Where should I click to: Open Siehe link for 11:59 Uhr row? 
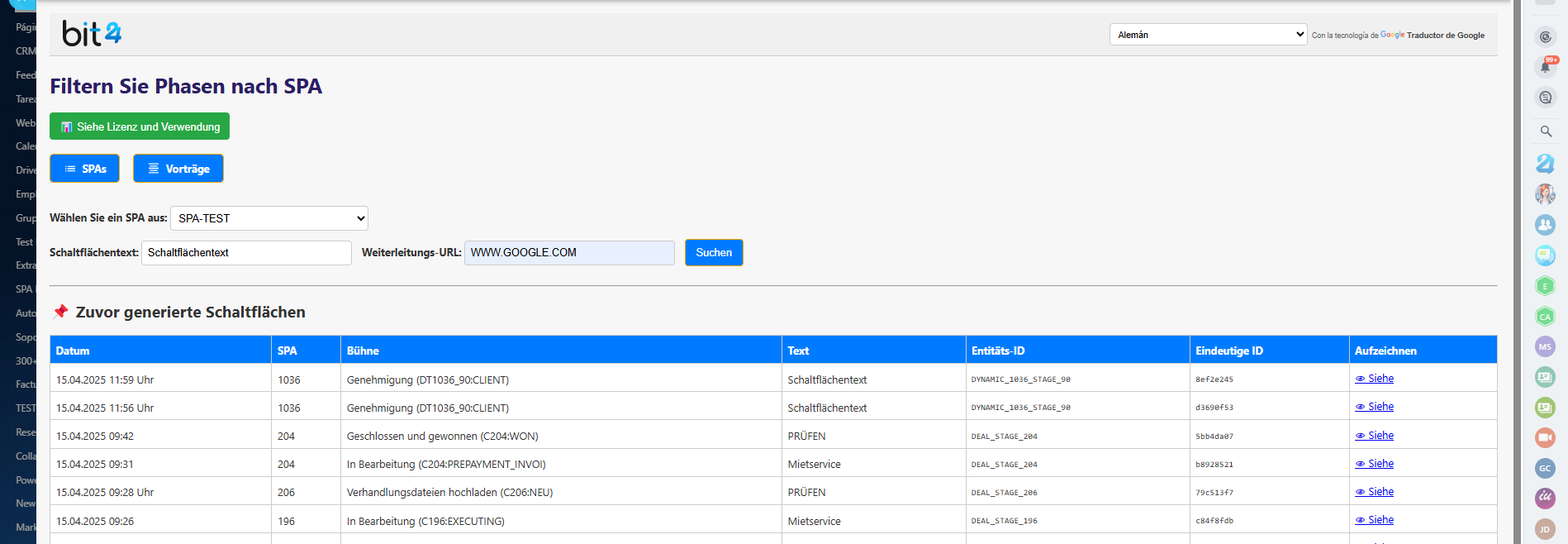pos(1375,379)
